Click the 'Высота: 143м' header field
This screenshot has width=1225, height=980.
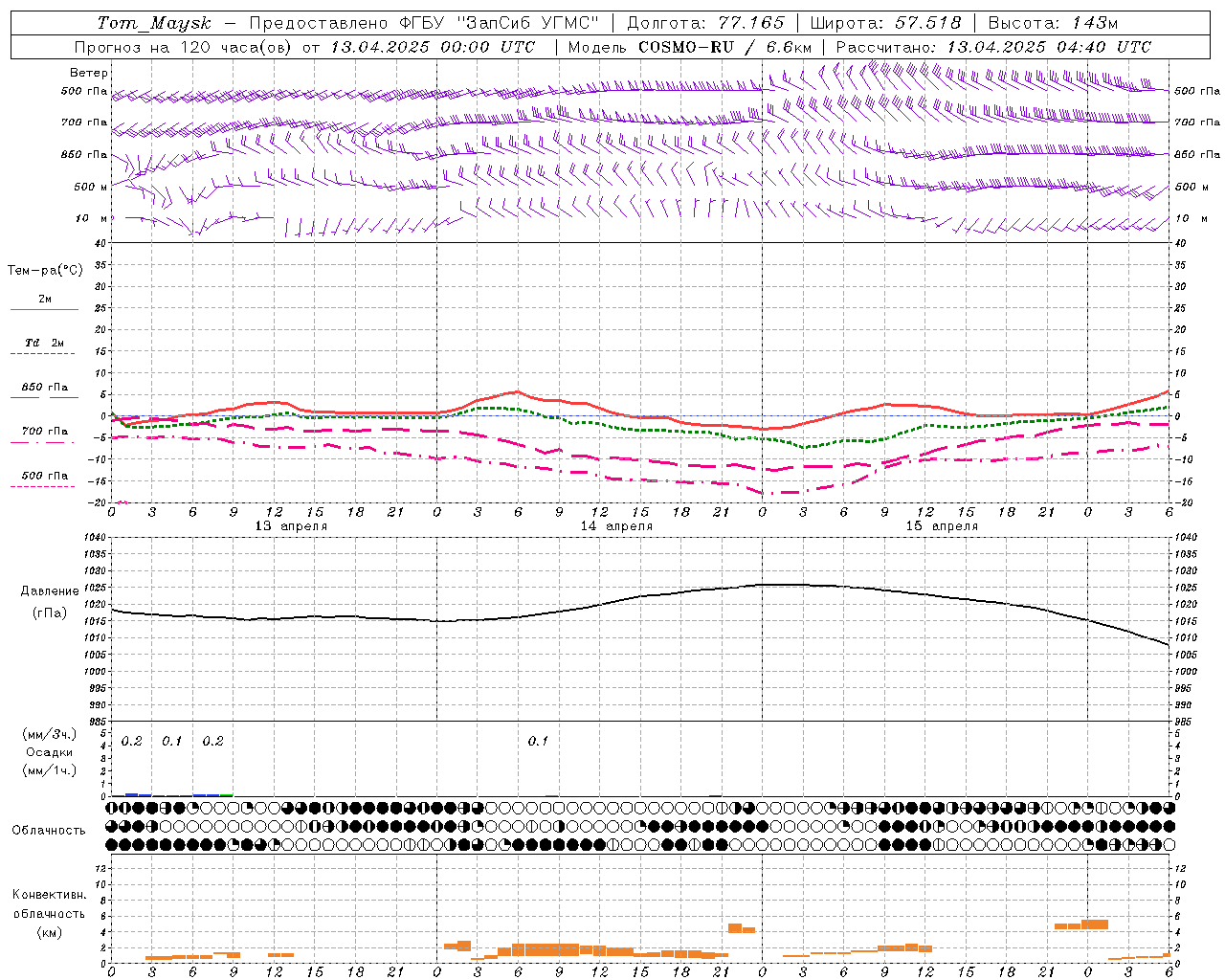[x=1054, y=23]
